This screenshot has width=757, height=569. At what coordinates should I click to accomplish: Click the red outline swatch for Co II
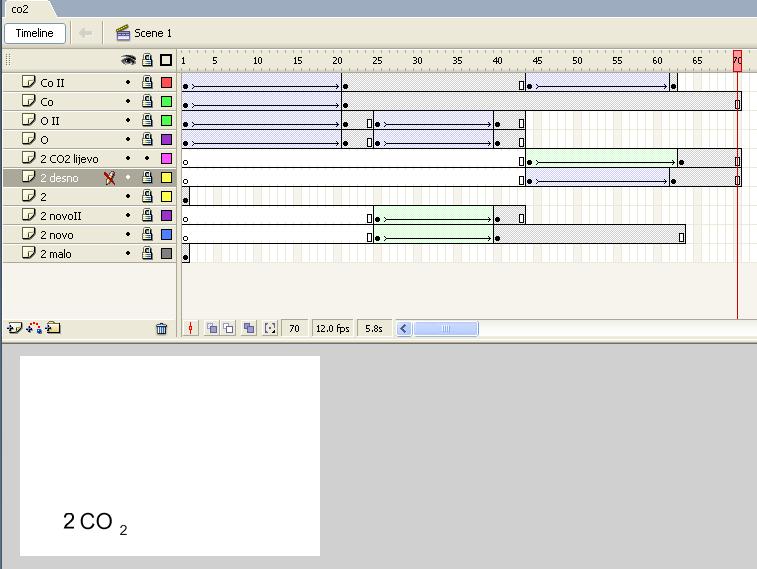click(166, 83)
